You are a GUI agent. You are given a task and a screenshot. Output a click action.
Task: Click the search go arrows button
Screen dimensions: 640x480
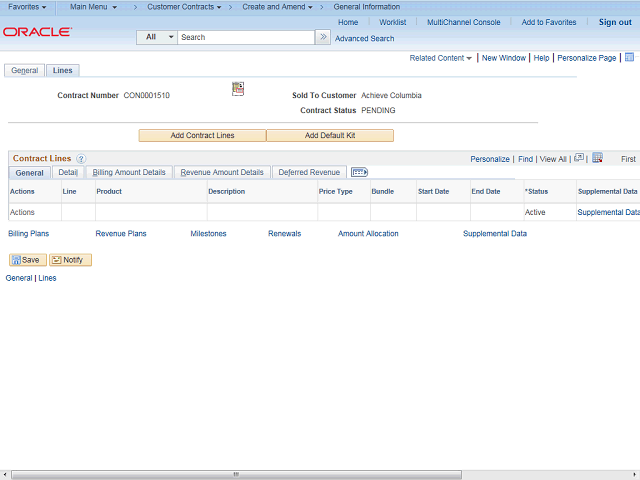click(323, 37)
